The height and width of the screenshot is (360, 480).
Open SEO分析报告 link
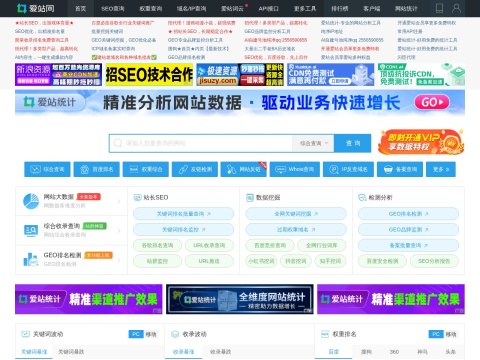[x=434, y=261]
